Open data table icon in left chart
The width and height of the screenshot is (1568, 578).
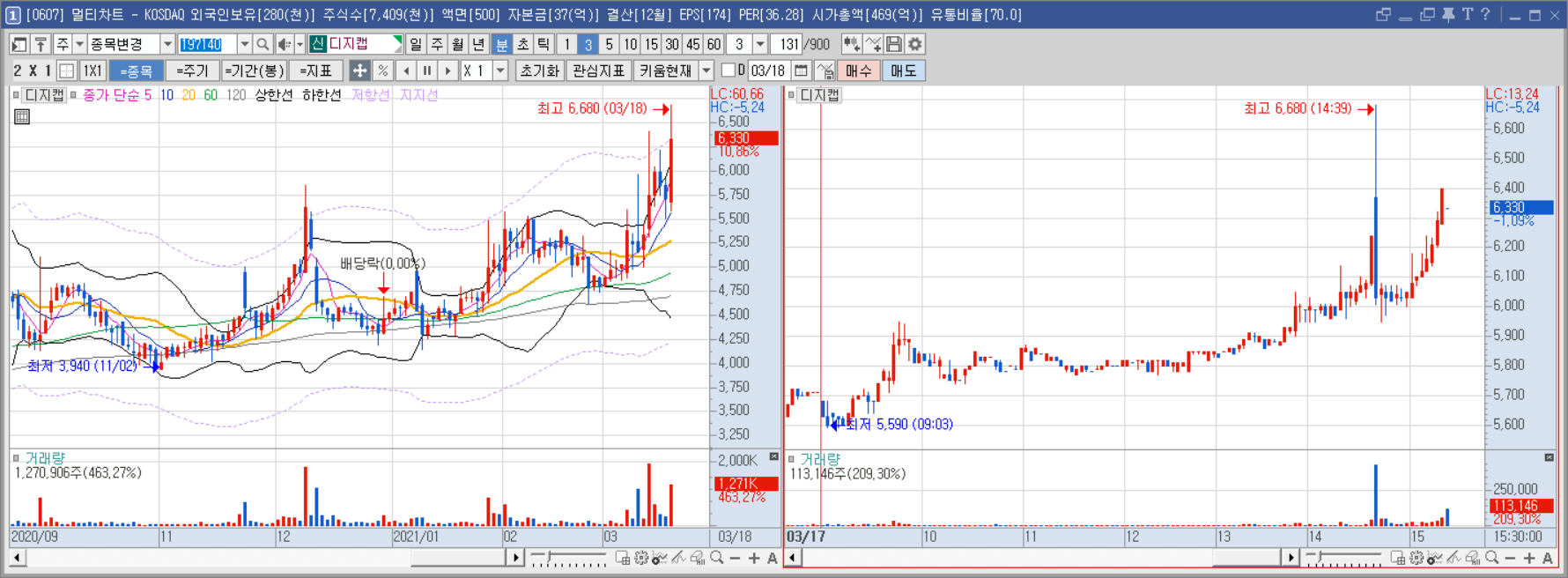22,116
